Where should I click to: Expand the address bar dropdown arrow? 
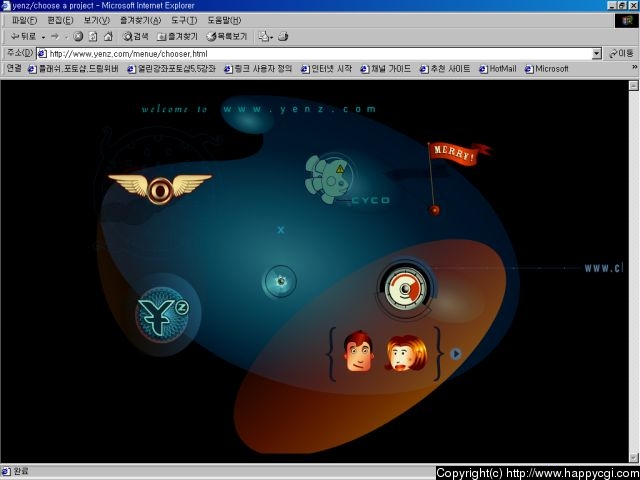[x=597, y=54]
